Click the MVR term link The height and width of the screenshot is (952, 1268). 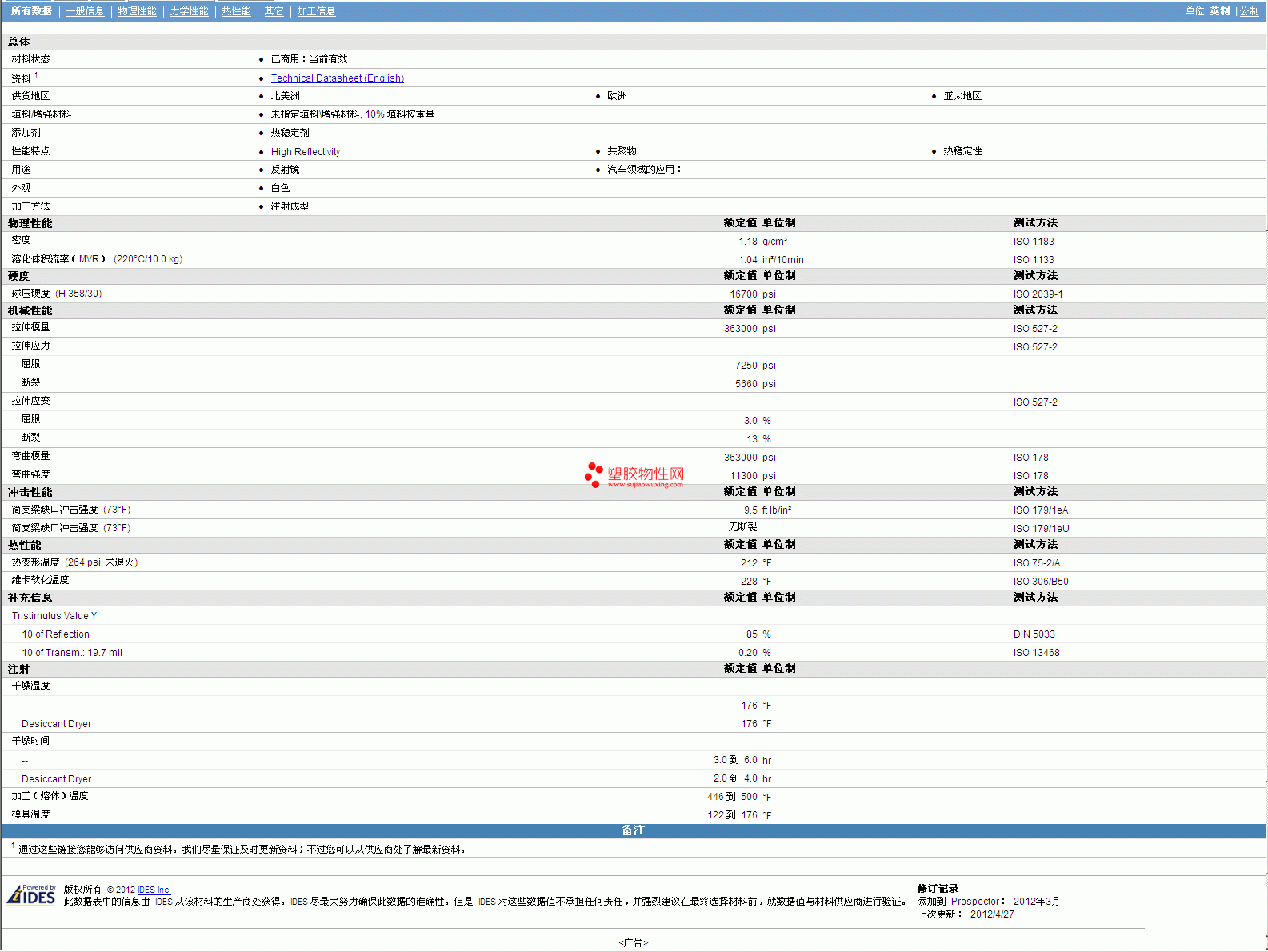click(x=89, y=259)
